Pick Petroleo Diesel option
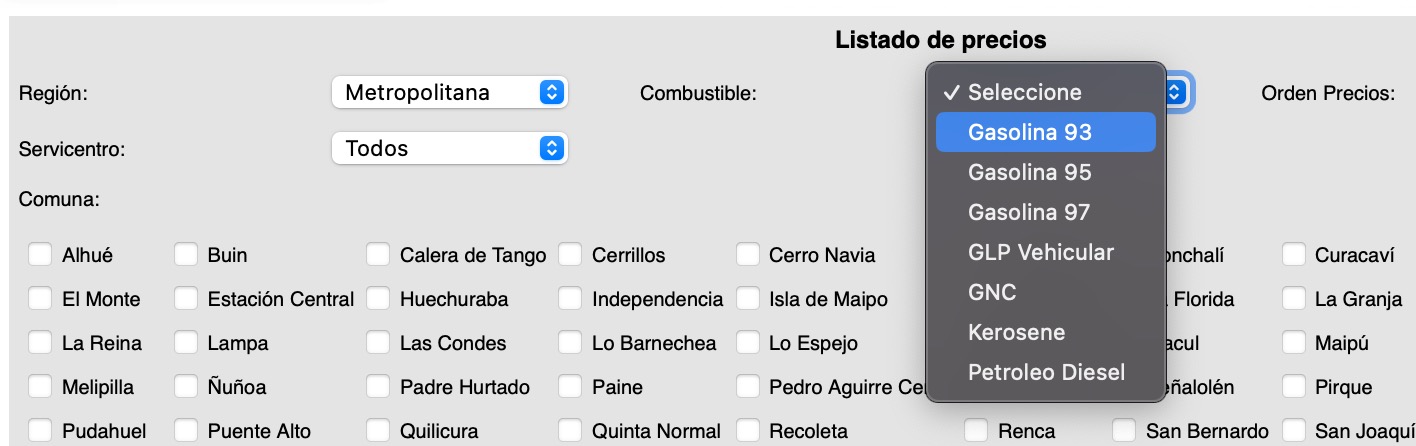 tap(1046, 372)
